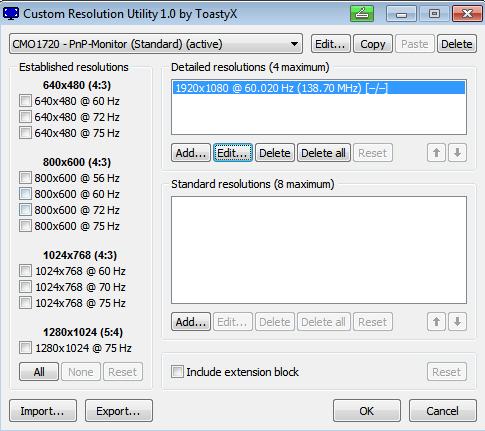This screenshot has height=431, width=485.
Task: Move detailed resolution up with the arrow button
Action: [436, 153]
